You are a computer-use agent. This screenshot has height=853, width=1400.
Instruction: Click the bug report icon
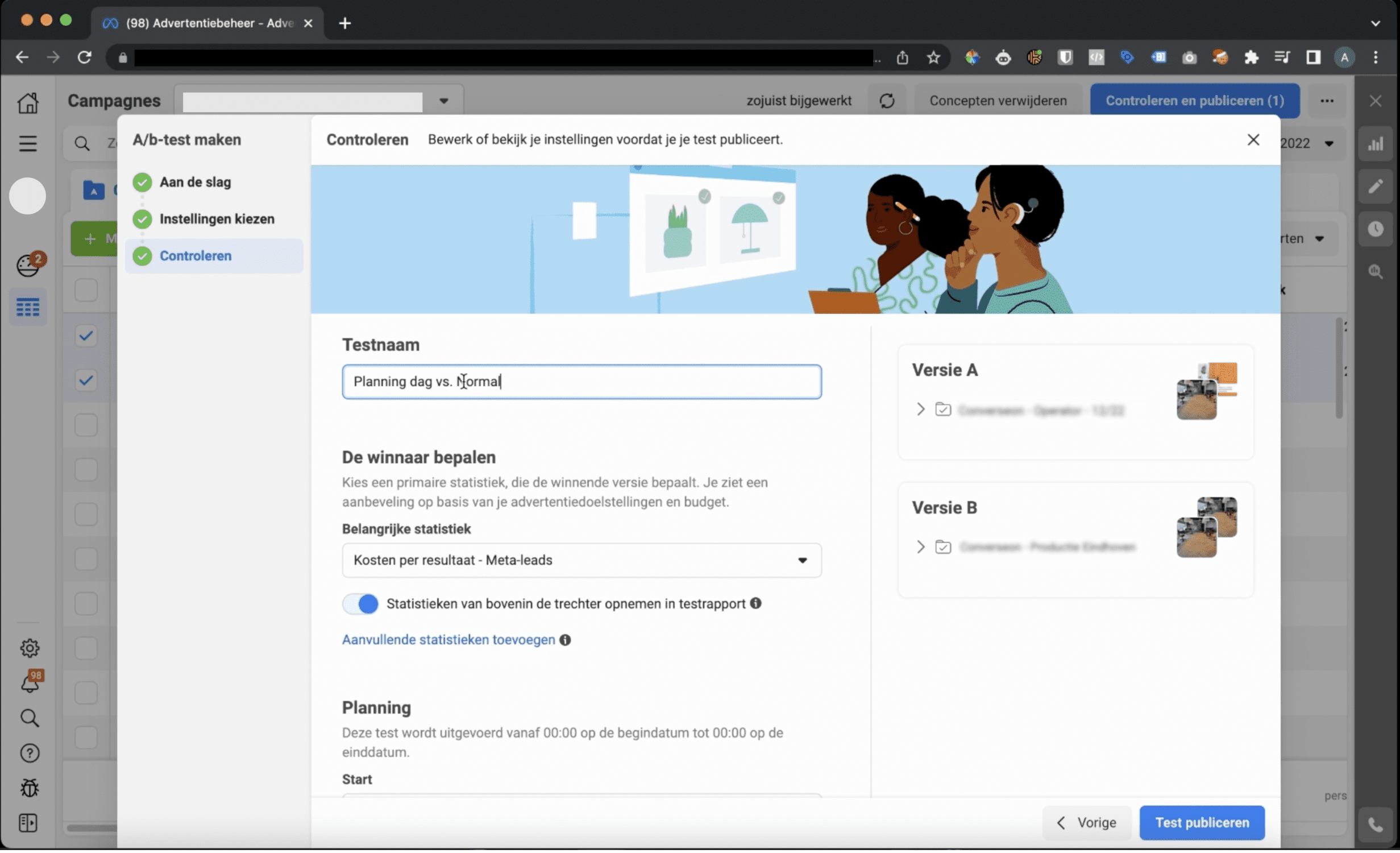point(29,788)
